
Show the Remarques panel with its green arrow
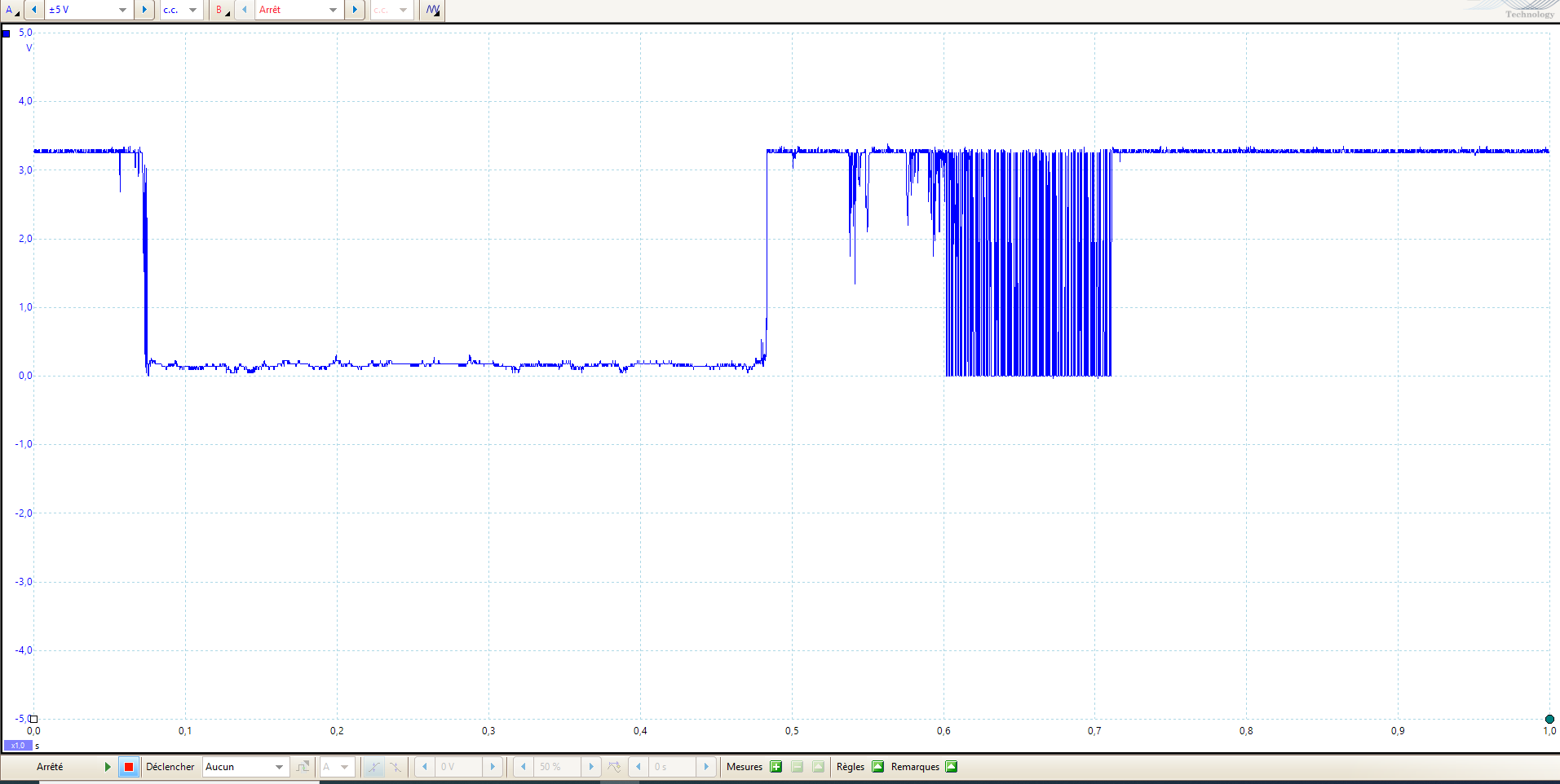[951, 767]
